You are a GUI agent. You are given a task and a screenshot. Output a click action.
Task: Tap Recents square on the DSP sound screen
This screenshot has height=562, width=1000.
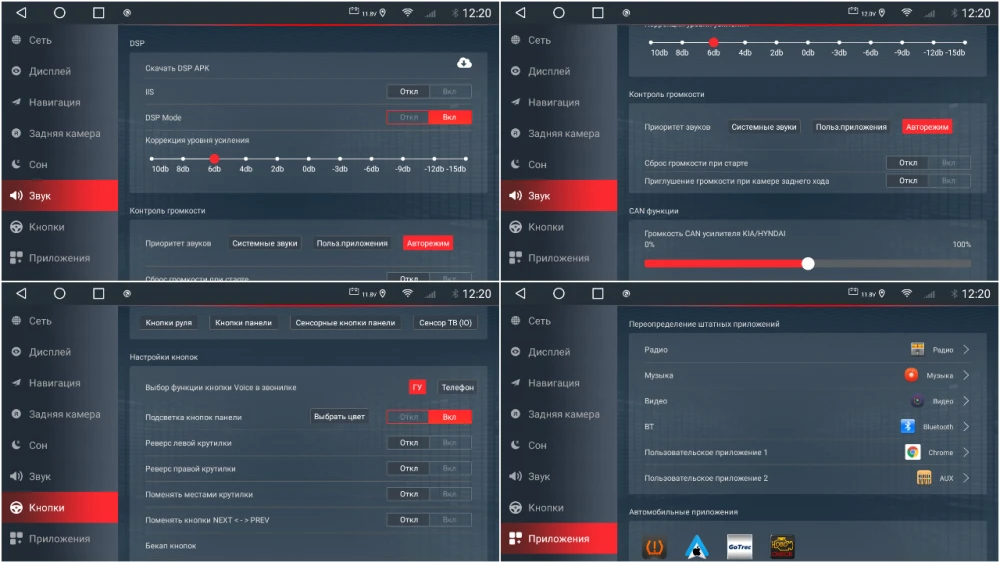point(98,12)
